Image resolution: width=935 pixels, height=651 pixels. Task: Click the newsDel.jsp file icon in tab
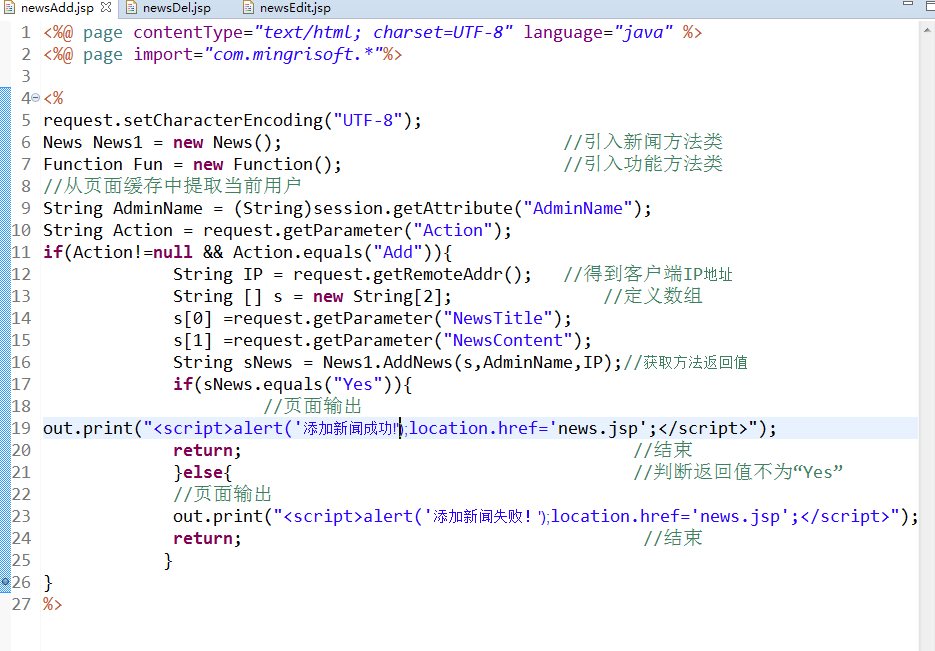(131, 8)
